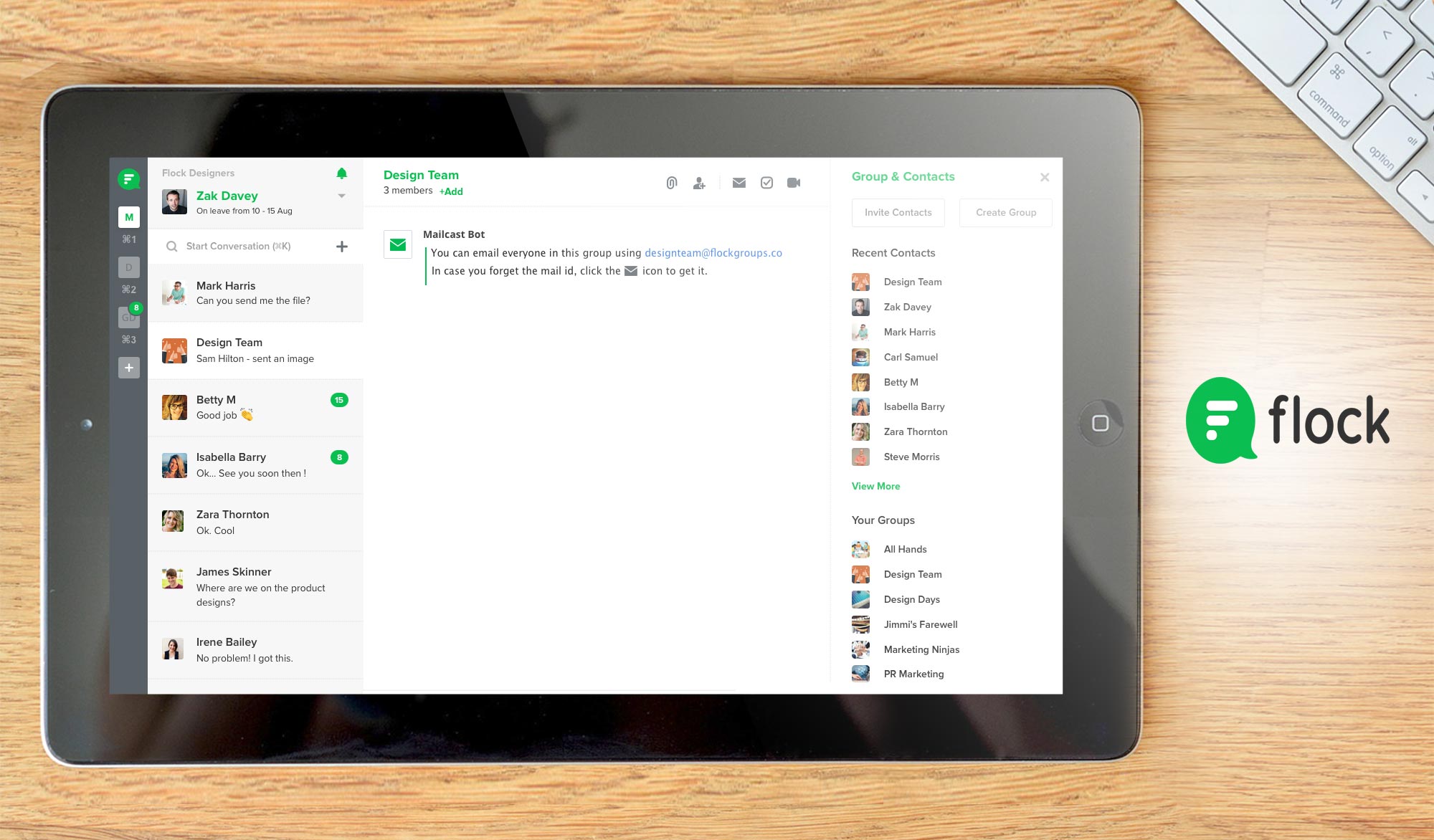
Task: Click the add member icon in header
Action: point(699,183)
